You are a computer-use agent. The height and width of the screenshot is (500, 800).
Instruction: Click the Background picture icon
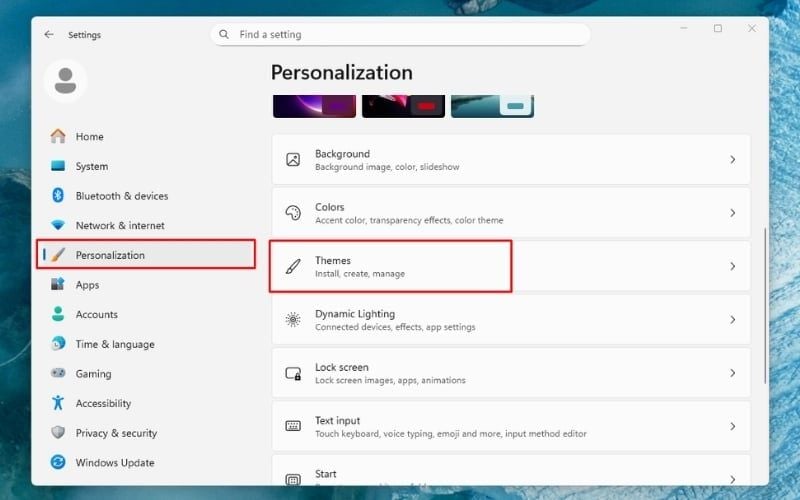293,160
